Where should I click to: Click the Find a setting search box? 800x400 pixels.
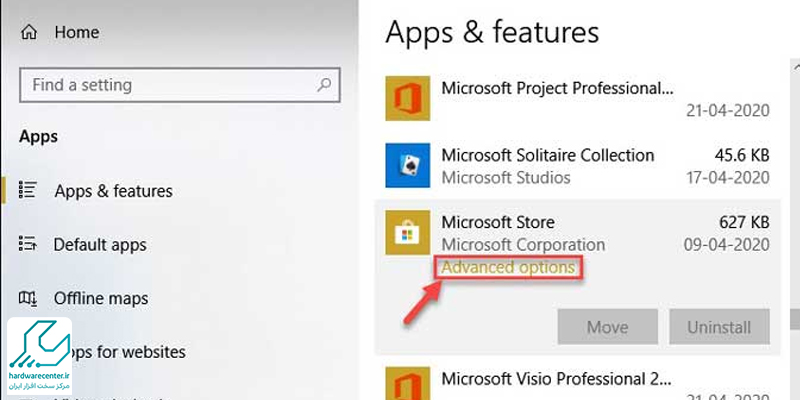tap(180, 85)
